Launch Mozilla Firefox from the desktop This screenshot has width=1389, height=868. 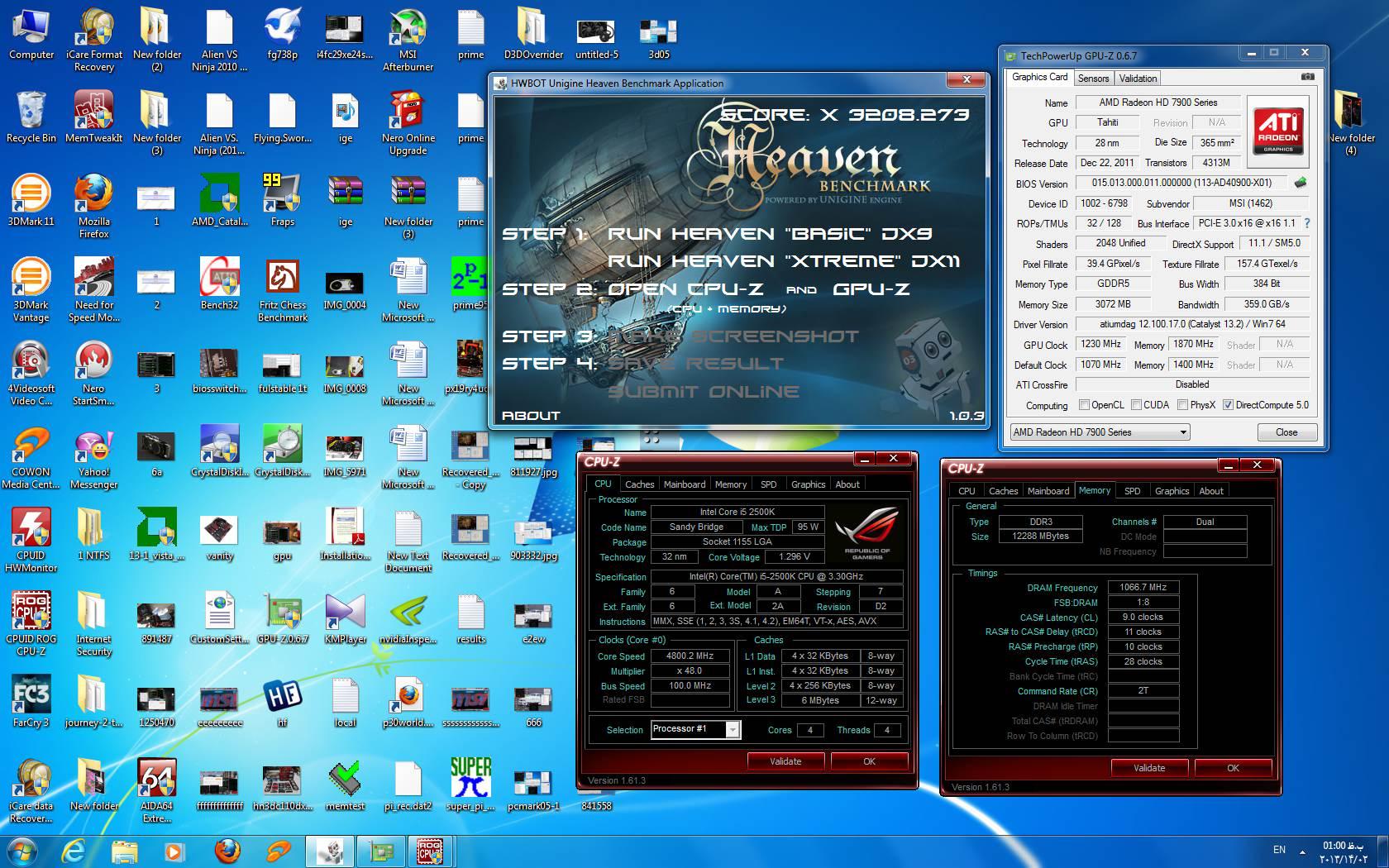coord(93,205)
